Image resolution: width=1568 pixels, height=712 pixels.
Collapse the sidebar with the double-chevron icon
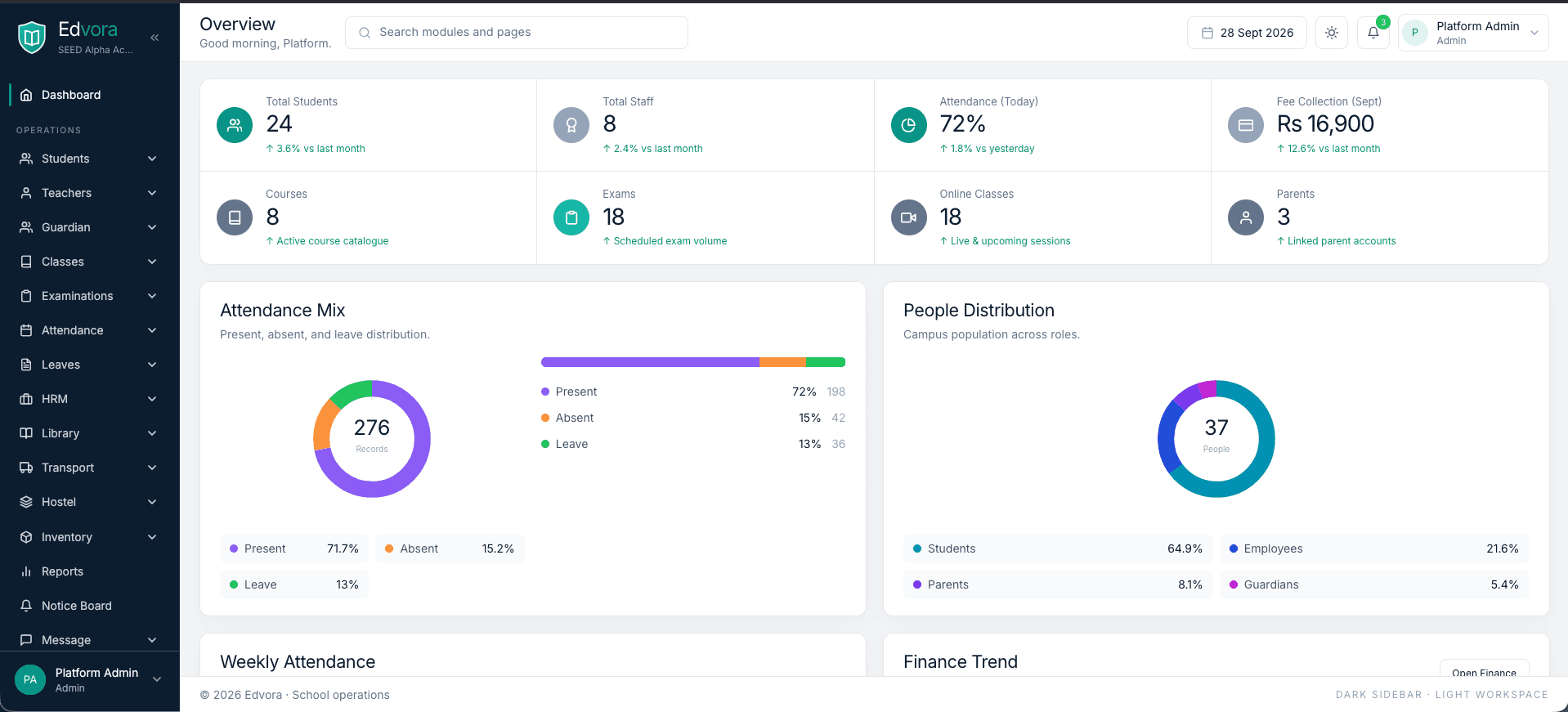pos(155,38)
